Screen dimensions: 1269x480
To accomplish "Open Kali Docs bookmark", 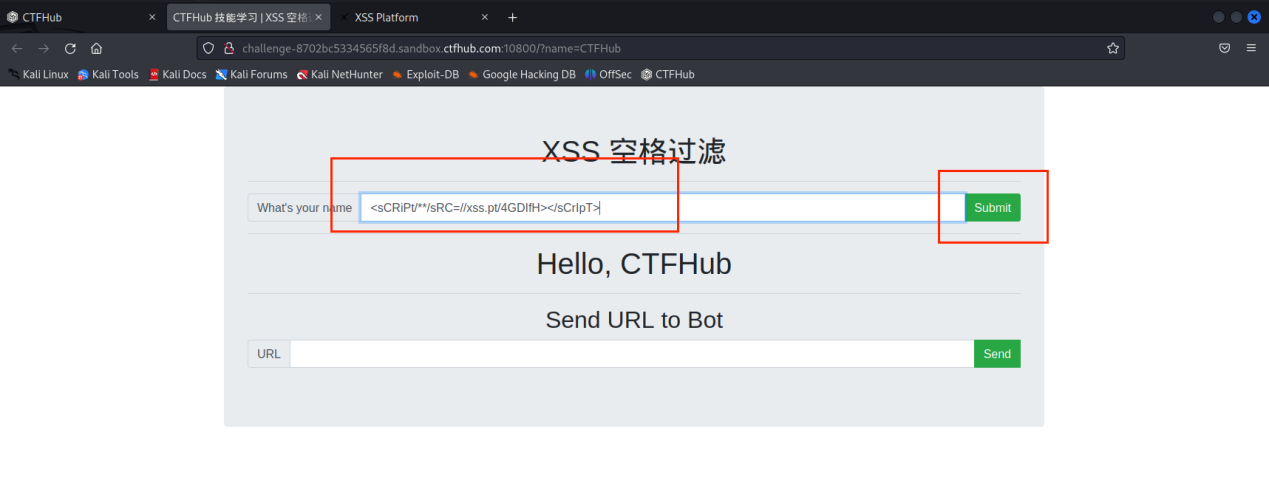I will point(177,74).
